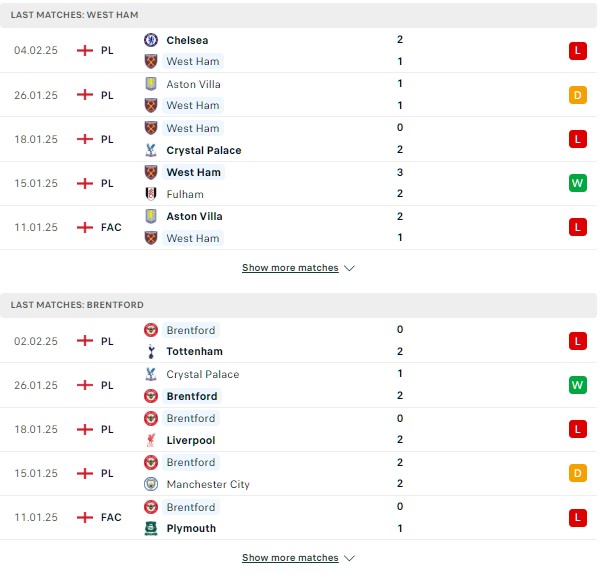This screenshot has width=602, height=579.
Task: Open the Last Matches: Brentford header
Action: (x=298, y=305)
